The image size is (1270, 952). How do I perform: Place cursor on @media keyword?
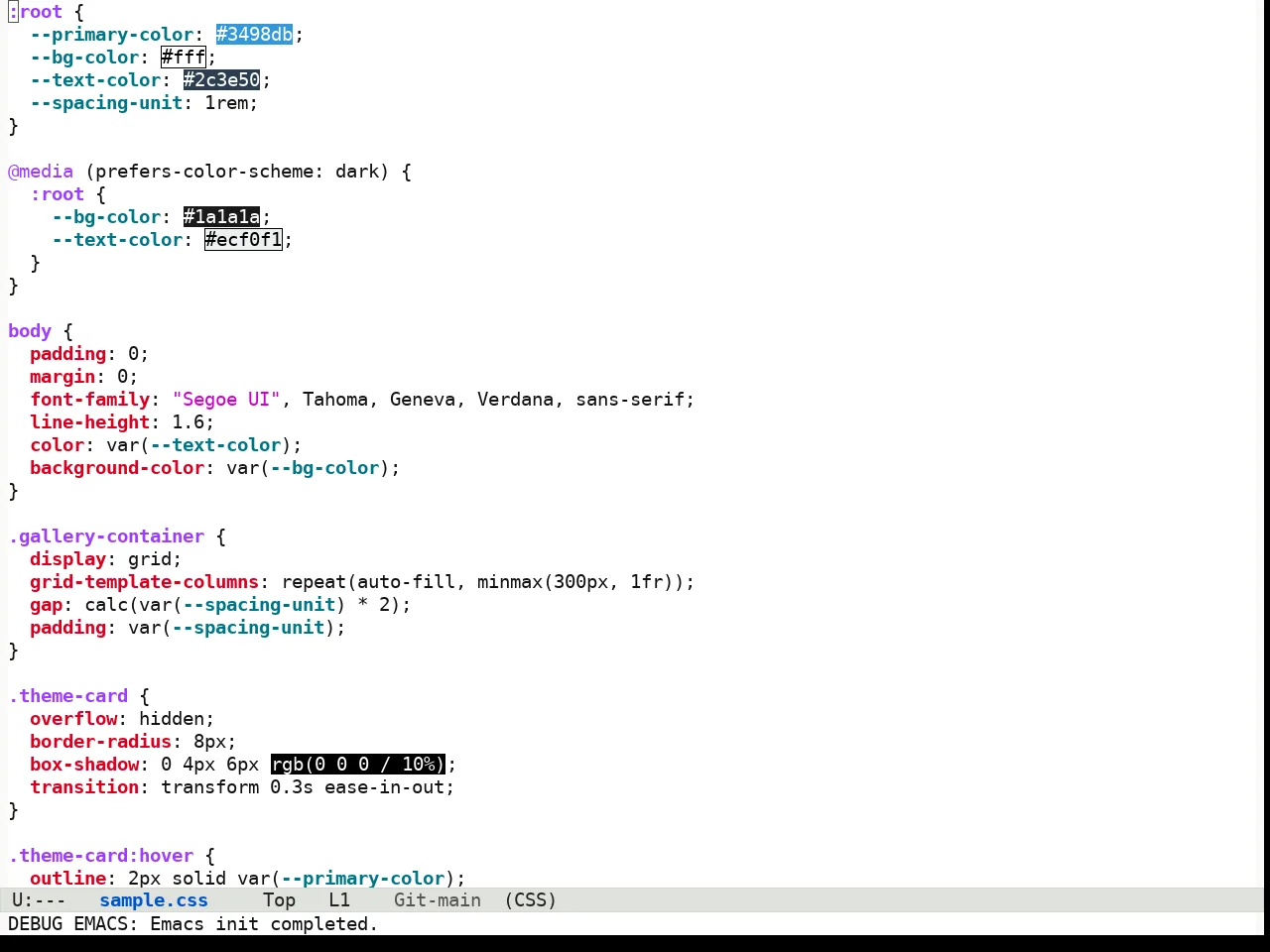coord(41,172)
